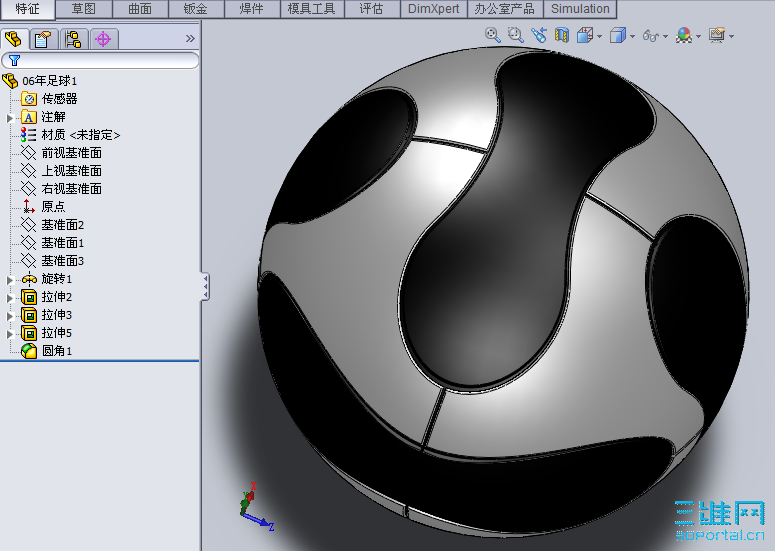Open the PropertyManager tab

point(43,39)
